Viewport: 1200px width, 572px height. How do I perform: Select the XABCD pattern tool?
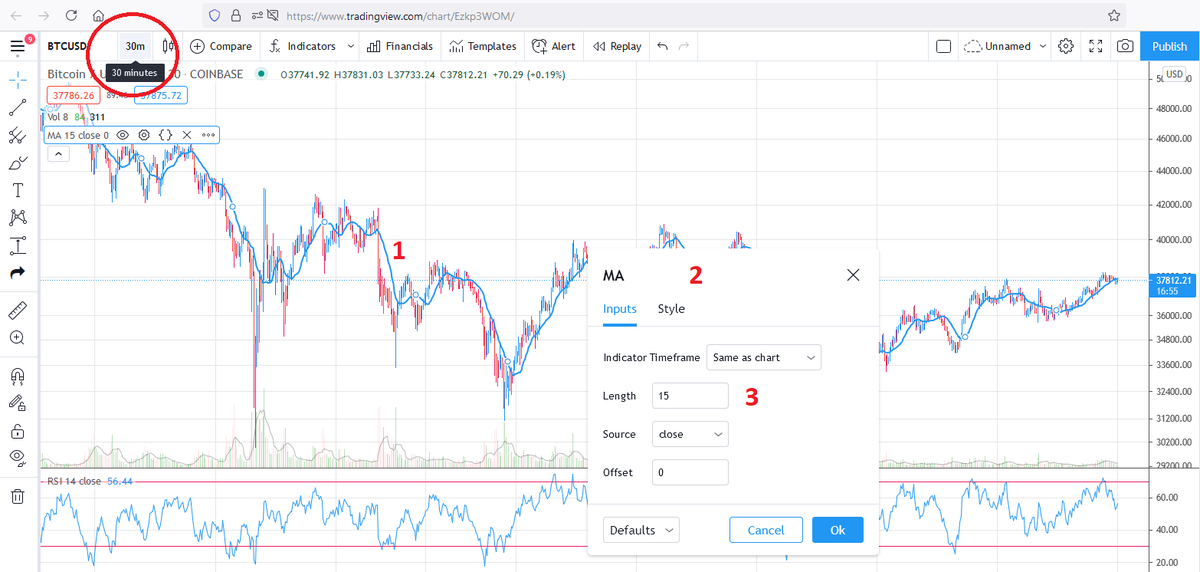coord(17,217)
